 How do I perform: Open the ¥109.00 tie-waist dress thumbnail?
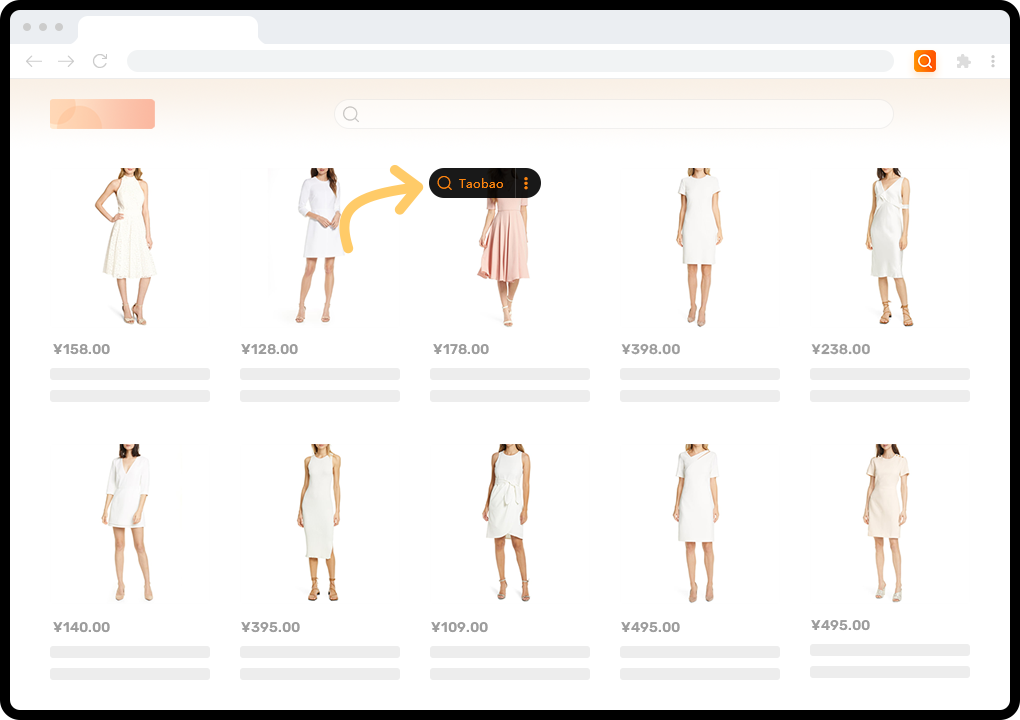508,520
